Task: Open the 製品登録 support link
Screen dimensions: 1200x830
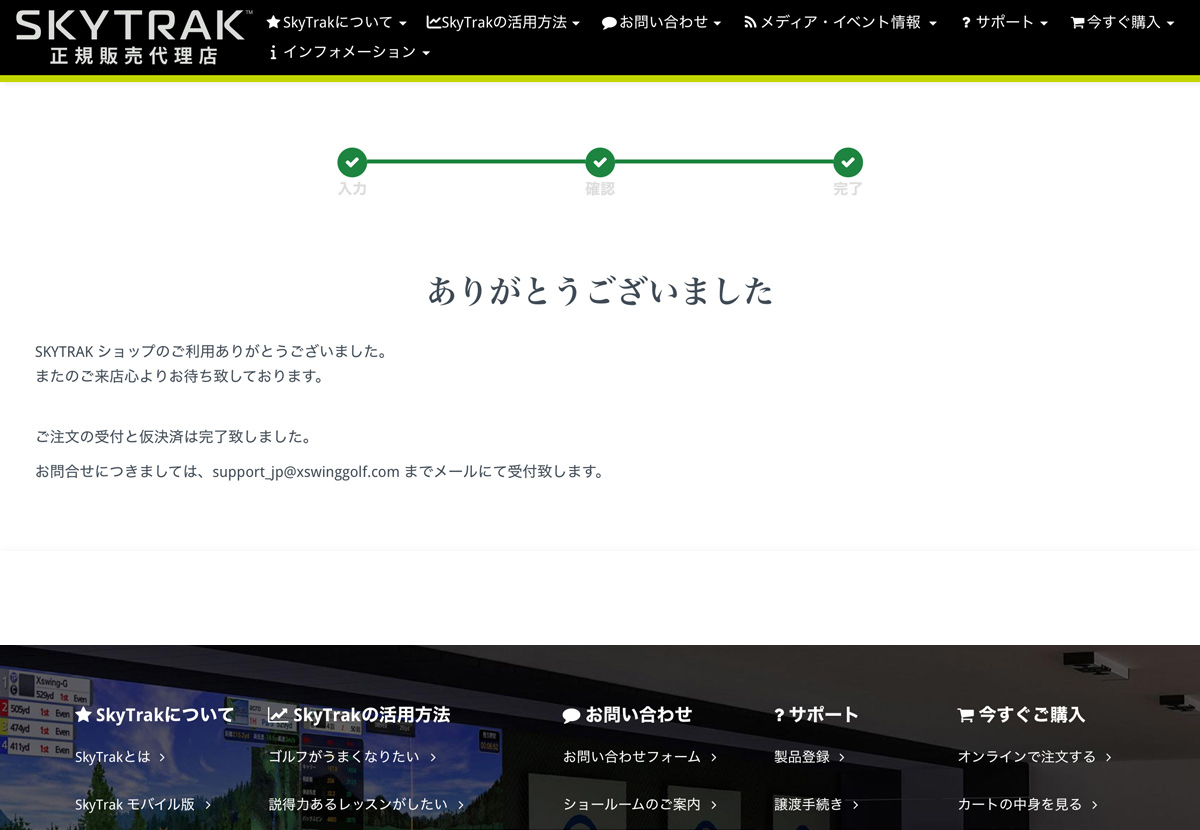Action: 809,757
